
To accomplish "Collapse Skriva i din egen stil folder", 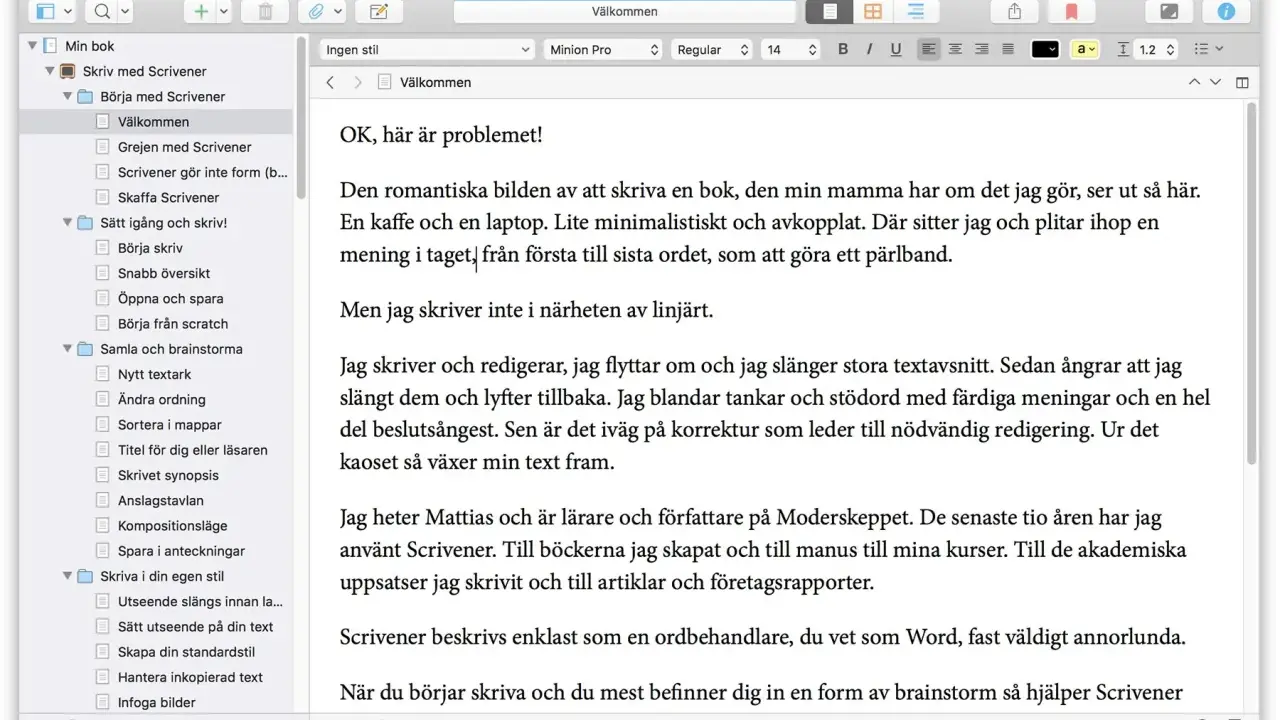I will 67,576.
